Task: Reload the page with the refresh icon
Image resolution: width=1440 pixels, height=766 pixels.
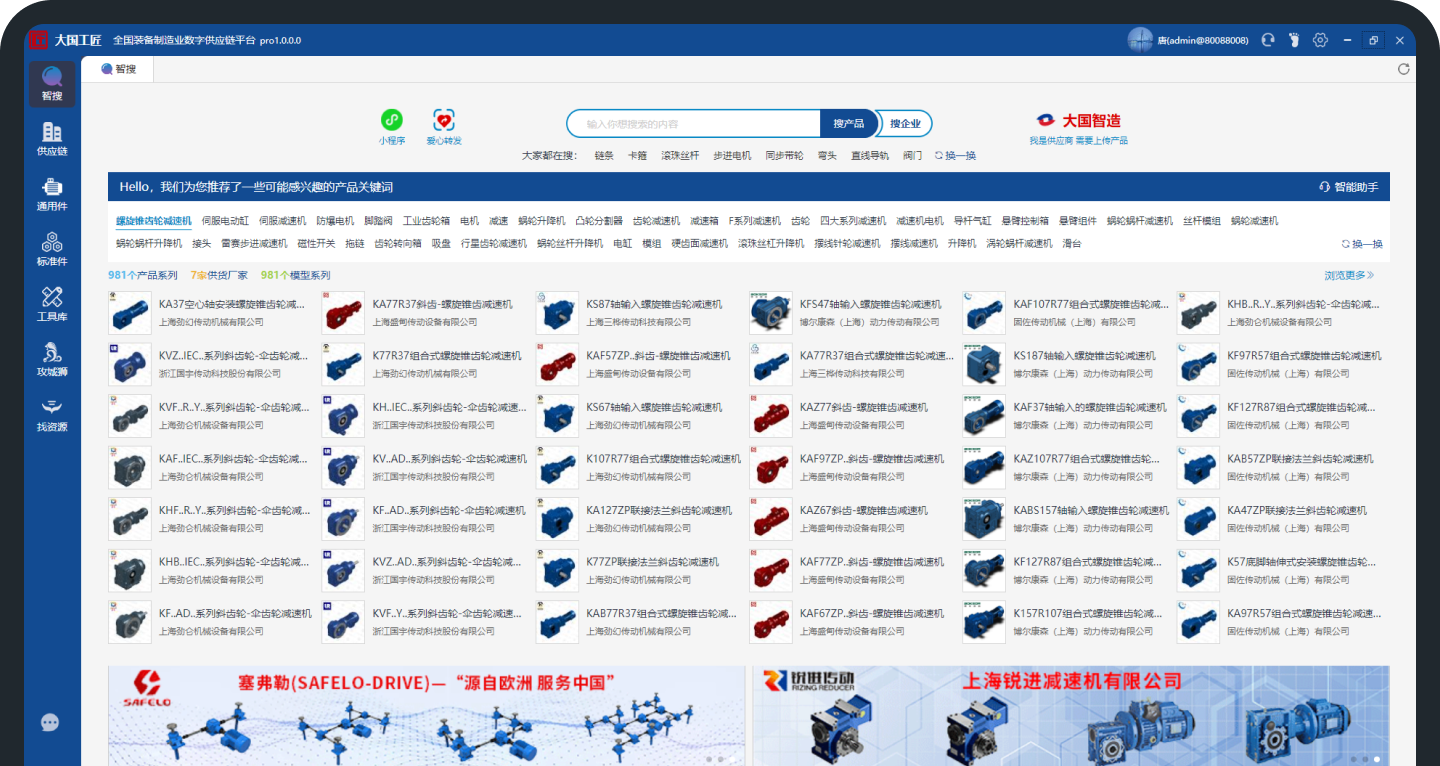Action: pyautogui.click(x=1403, y=69)
